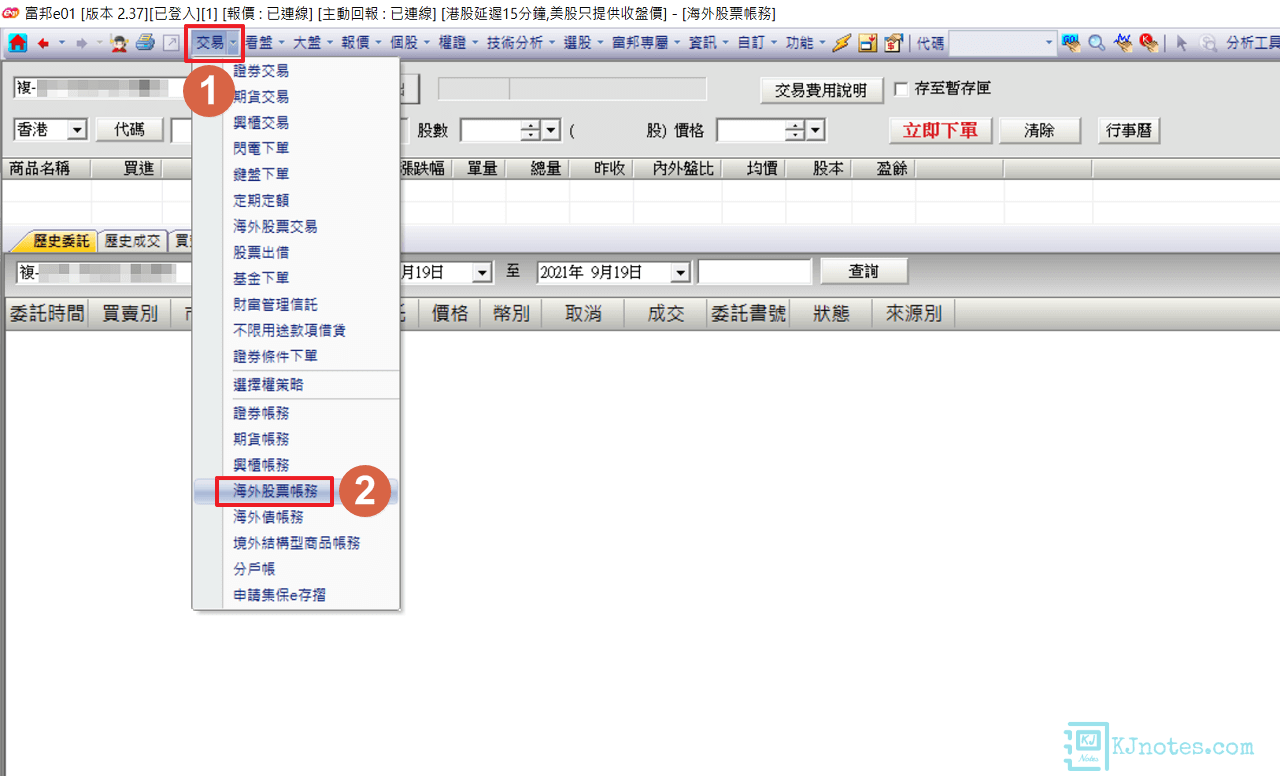Click the pop-out window arrow icon
This screenshot has width=1280, height=776.
(x=171, y=43)
